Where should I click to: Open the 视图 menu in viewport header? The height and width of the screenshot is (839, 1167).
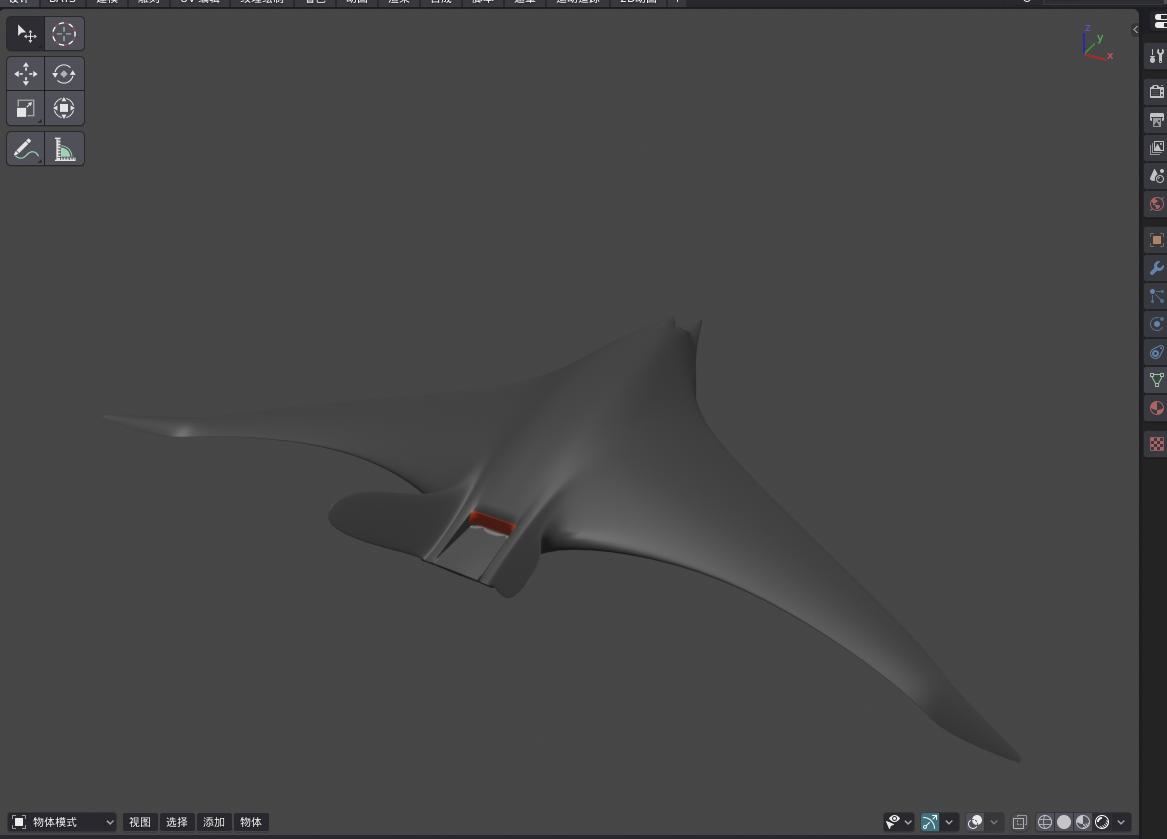click(140, 822)
